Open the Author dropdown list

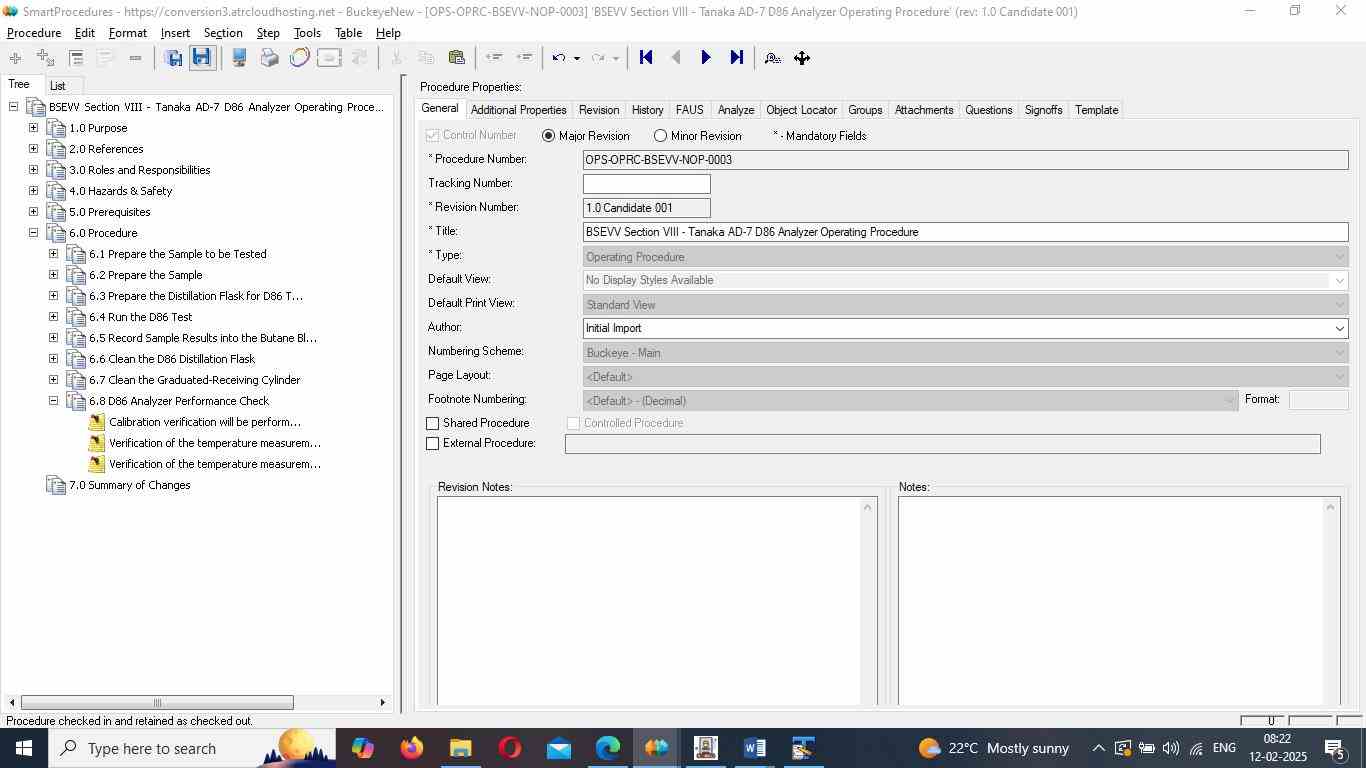point(1339,329)
